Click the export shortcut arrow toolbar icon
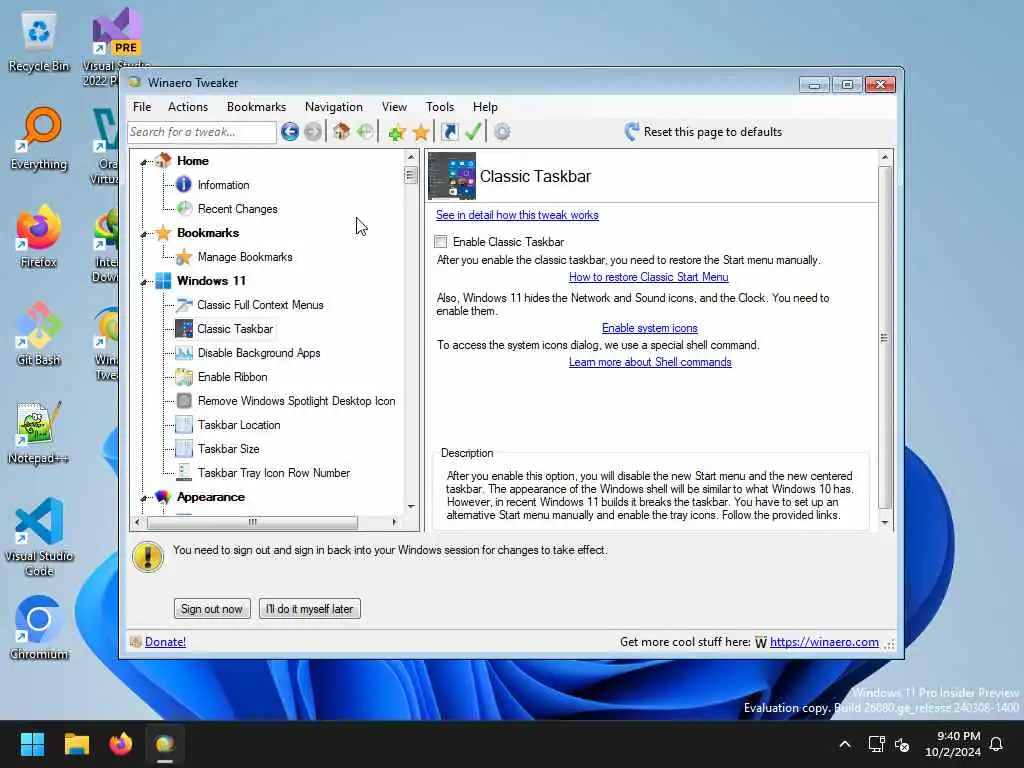Screen dimensions: 1024x768 pos(449,132)
